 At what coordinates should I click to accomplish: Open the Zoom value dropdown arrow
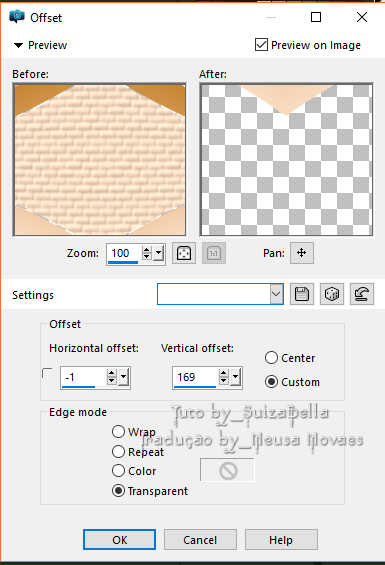point(159,253)
